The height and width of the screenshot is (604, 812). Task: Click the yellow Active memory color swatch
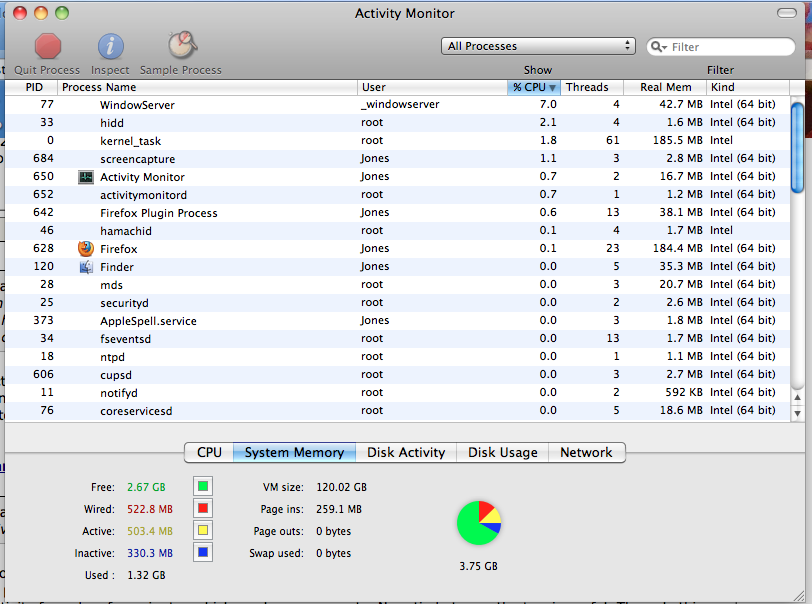[203, 530]
